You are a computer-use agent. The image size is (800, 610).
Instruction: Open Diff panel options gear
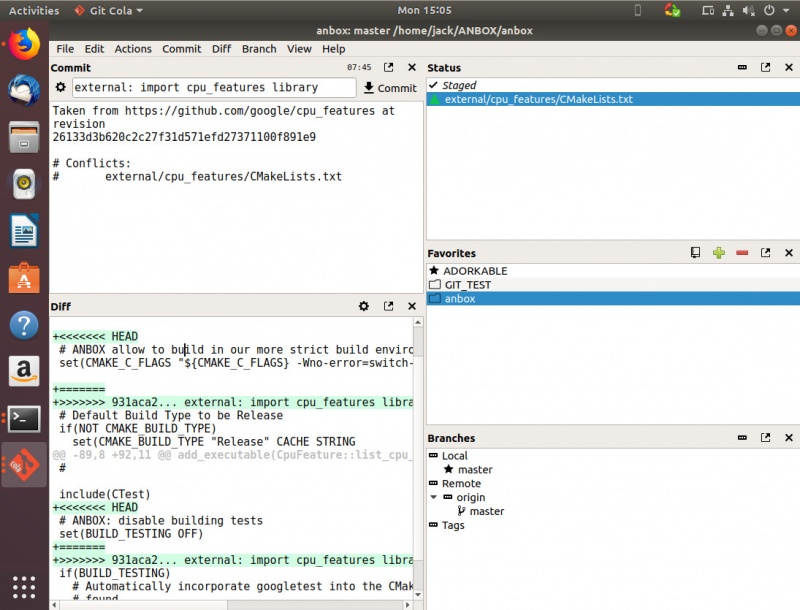(364, 307)
